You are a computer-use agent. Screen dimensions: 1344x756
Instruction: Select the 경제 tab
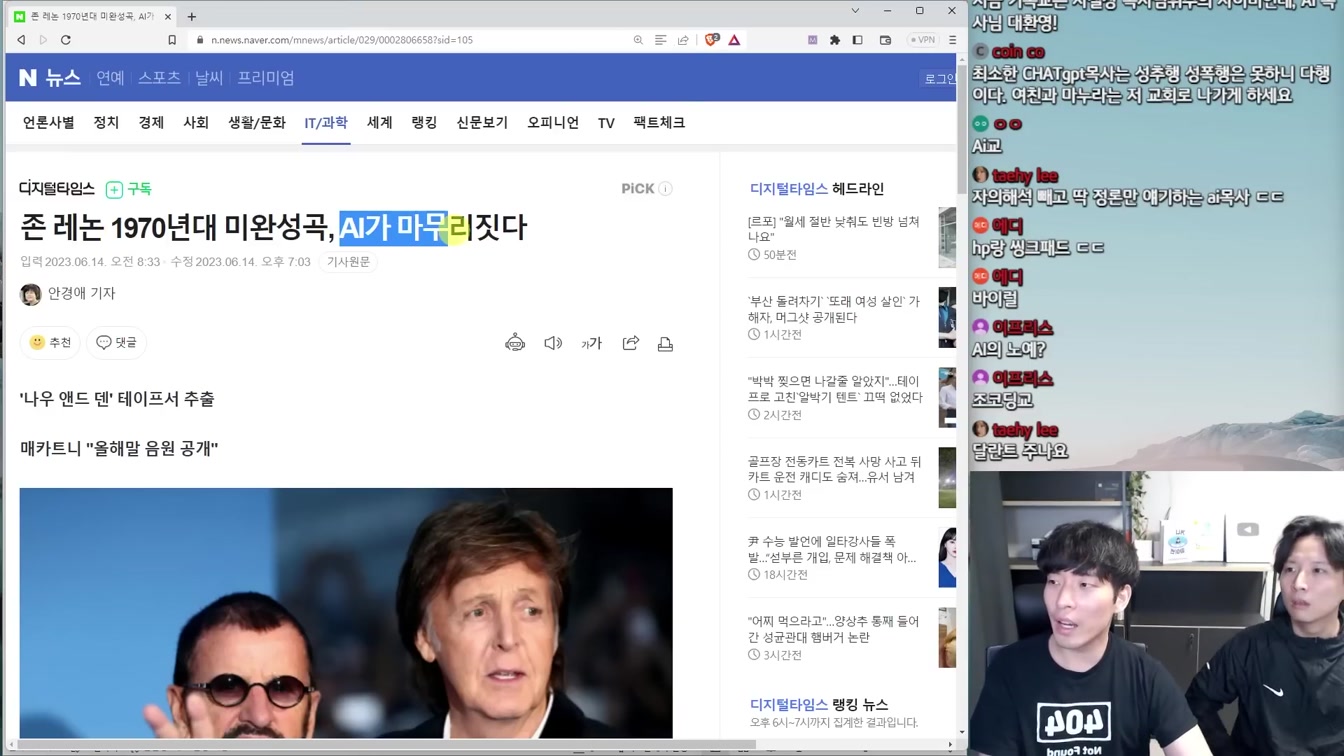[x=151, y=122]
